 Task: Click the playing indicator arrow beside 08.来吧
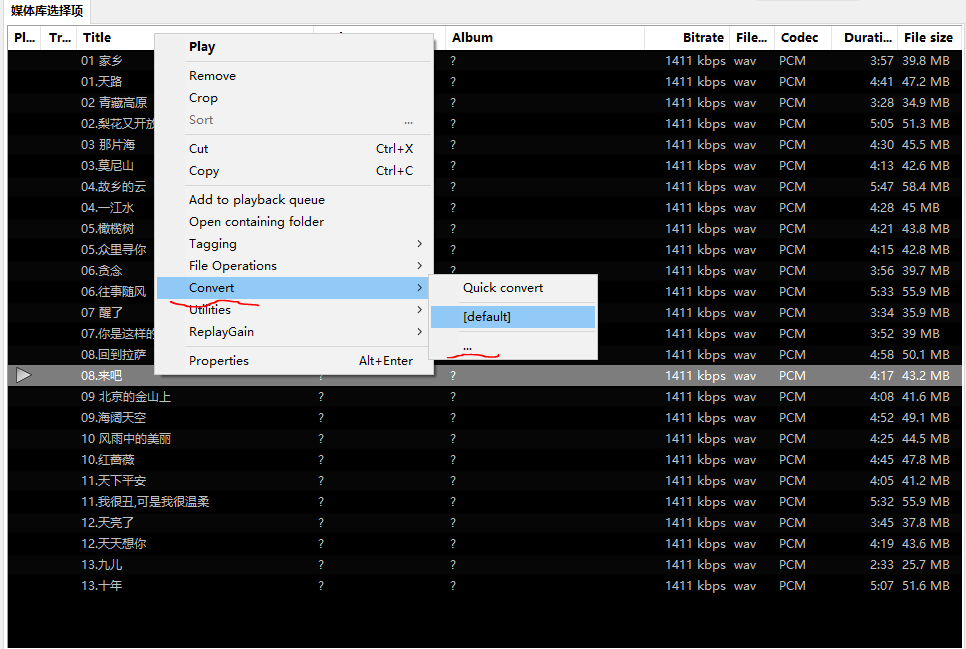pyautogui.click(x=24, y=375)
